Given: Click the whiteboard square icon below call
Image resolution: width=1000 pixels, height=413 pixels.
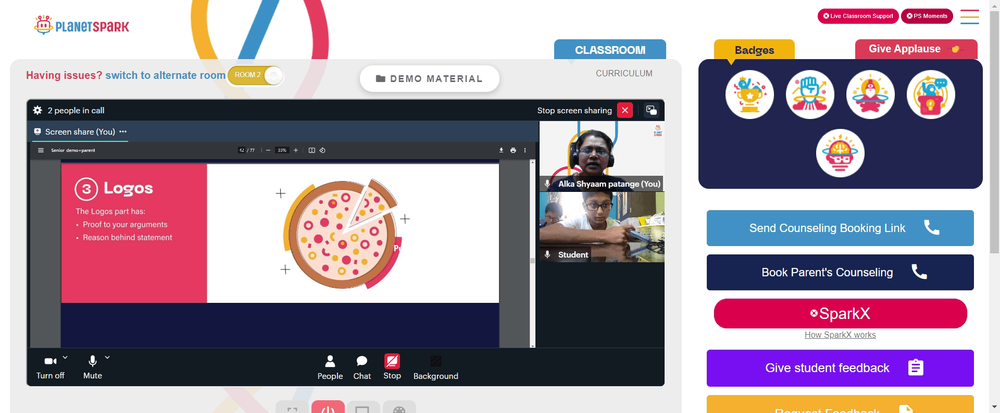Looking at the screenshot, I should (363, 408).
